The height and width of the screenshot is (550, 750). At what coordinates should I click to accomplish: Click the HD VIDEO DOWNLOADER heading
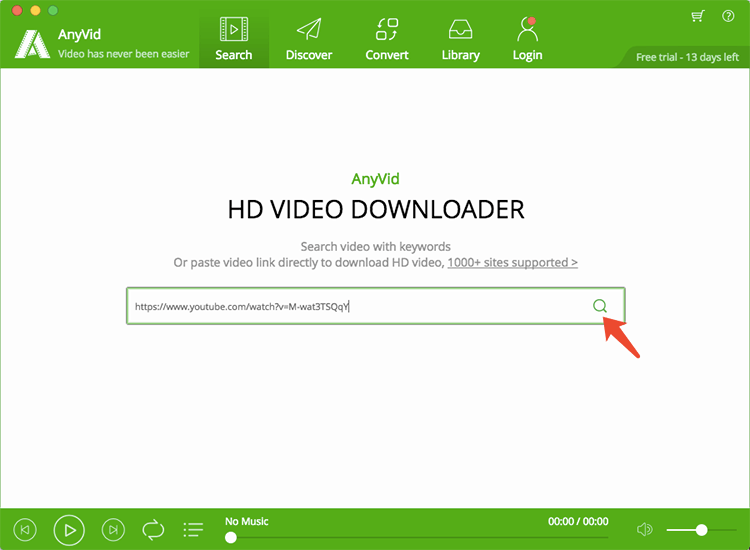[x=376, y=209]
